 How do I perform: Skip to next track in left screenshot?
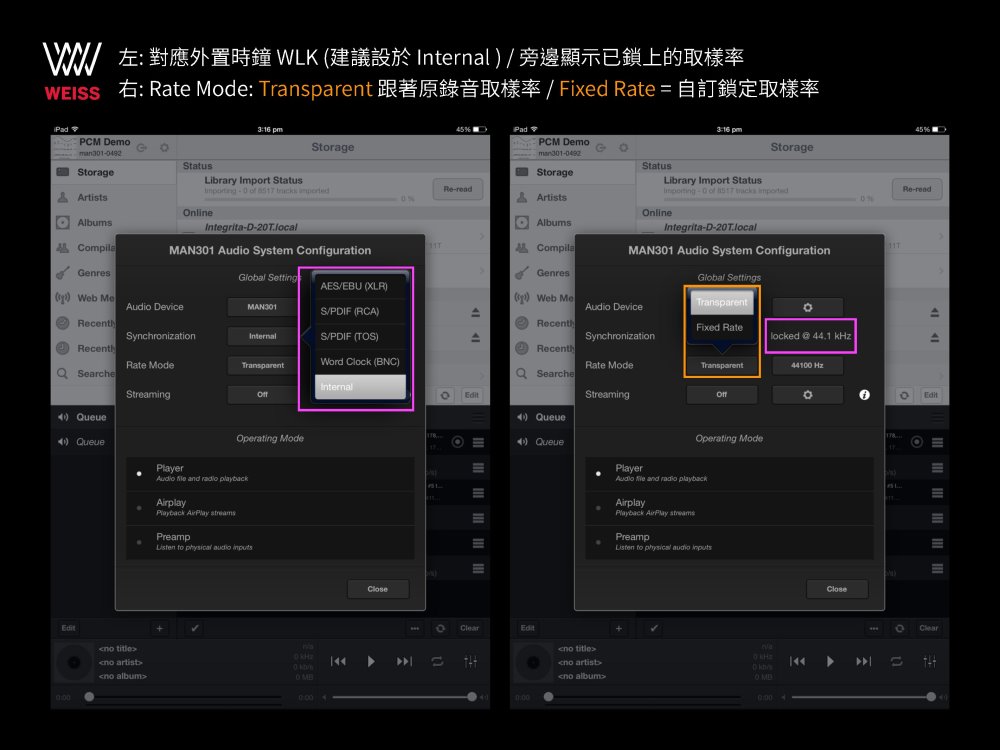coord(404,661)
